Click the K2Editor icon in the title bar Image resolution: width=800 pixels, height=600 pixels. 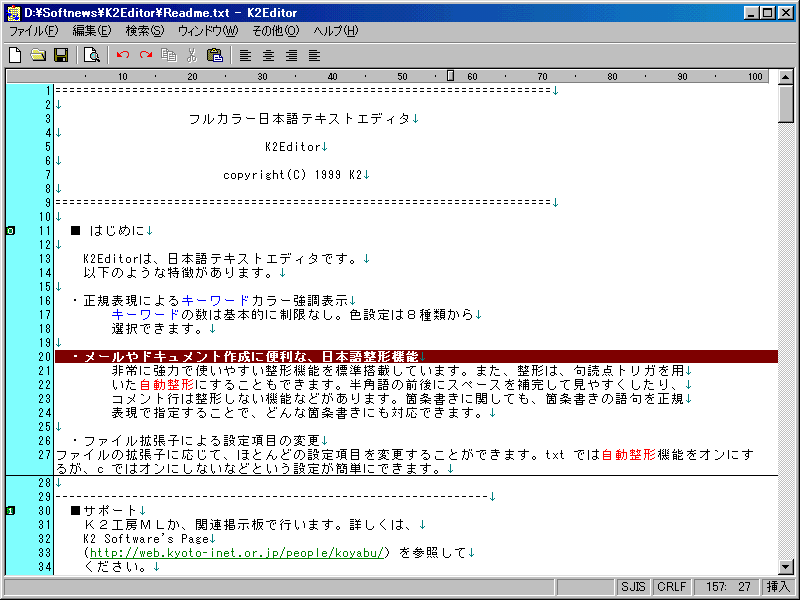pos(14,13)
